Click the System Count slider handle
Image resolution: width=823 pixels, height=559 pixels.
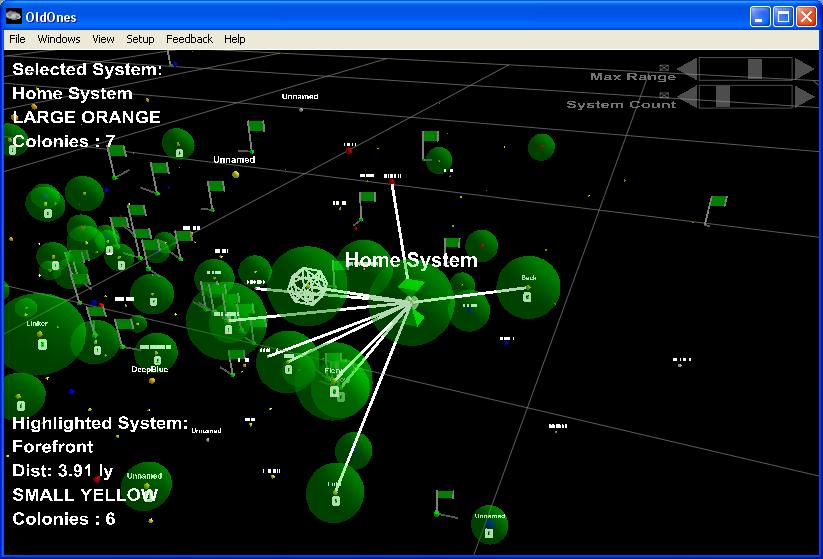click(x=721, y=96)
